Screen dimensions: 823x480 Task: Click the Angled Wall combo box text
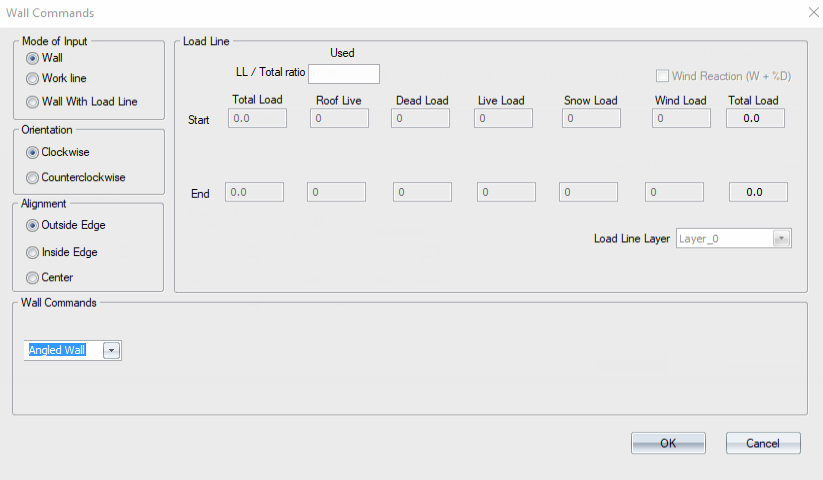point(57,350)
